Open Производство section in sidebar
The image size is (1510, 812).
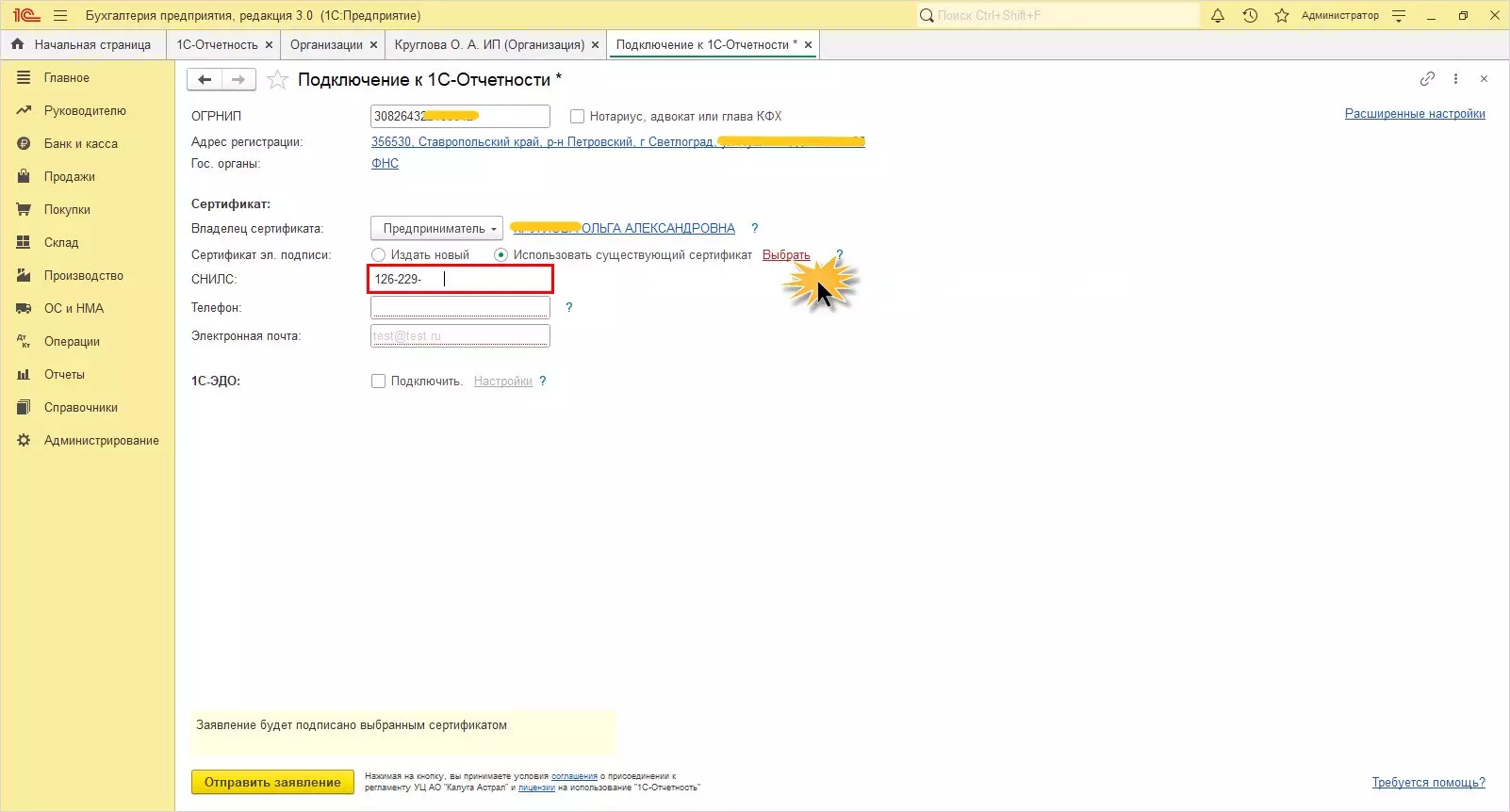click(83, 276)
